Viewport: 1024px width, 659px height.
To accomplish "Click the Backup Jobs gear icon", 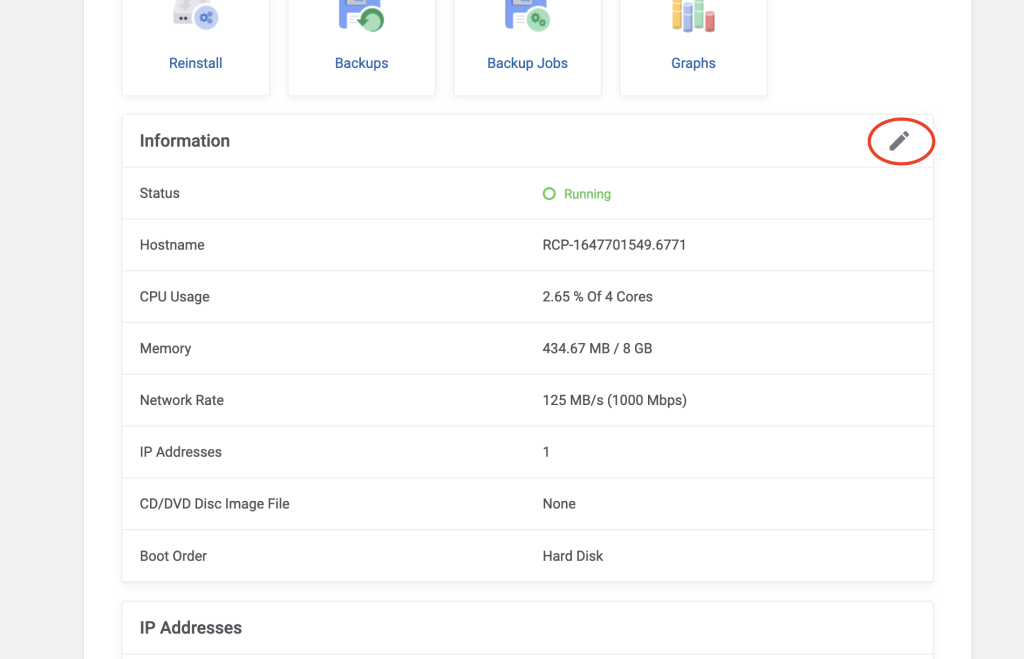I will [x=527, y=15].
